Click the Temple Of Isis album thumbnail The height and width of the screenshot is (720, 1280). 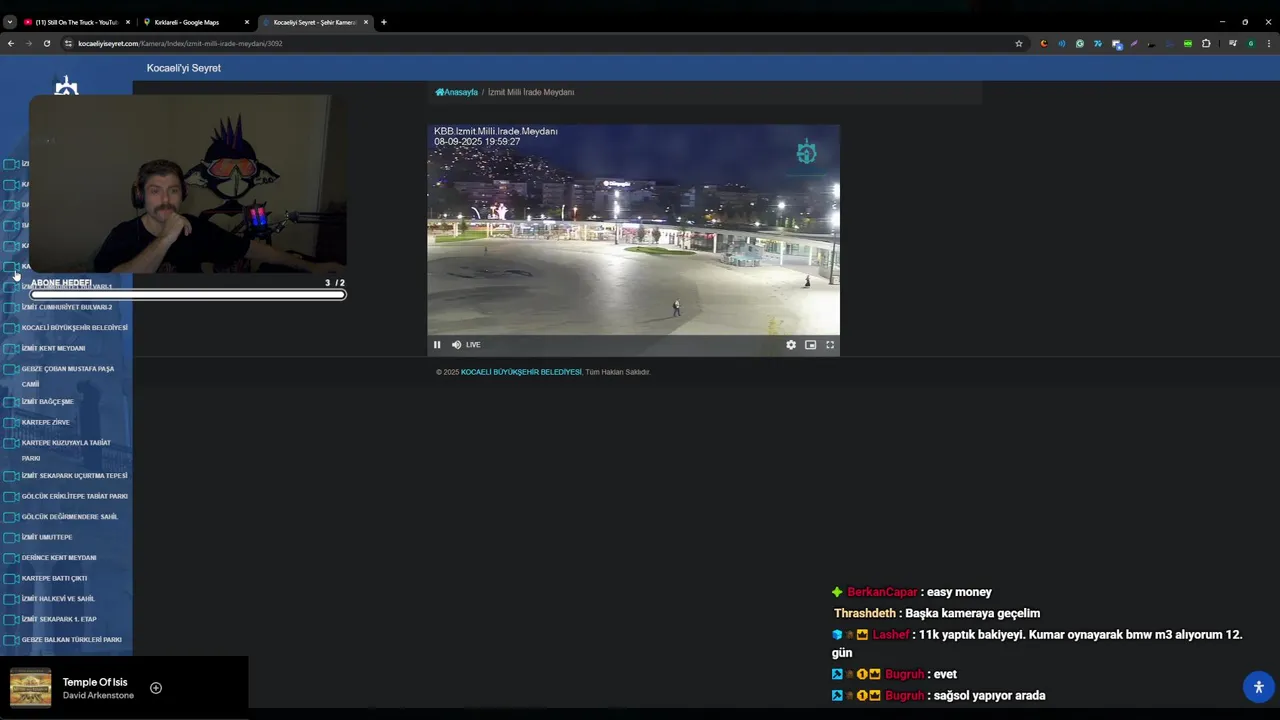30,688
